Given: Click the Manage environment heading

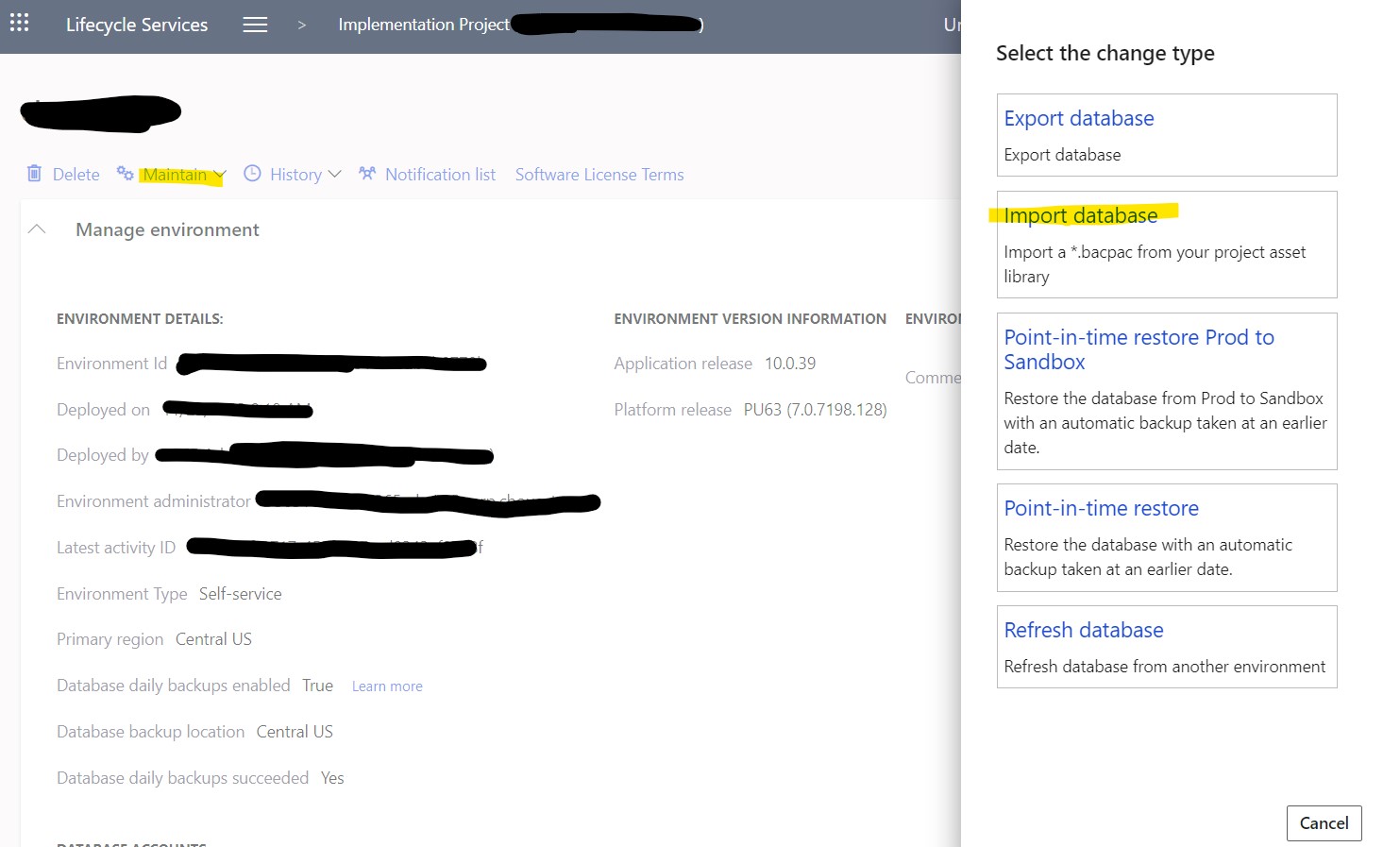Looking at the screenshot, I should click(x=167, y=229).
